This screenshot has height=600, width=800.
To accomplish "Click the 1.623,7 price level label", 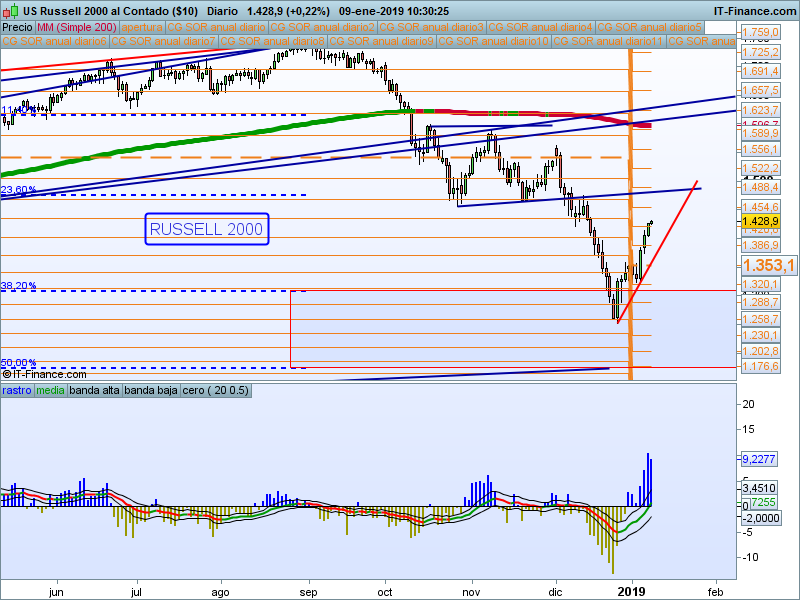I will (760, 110).
